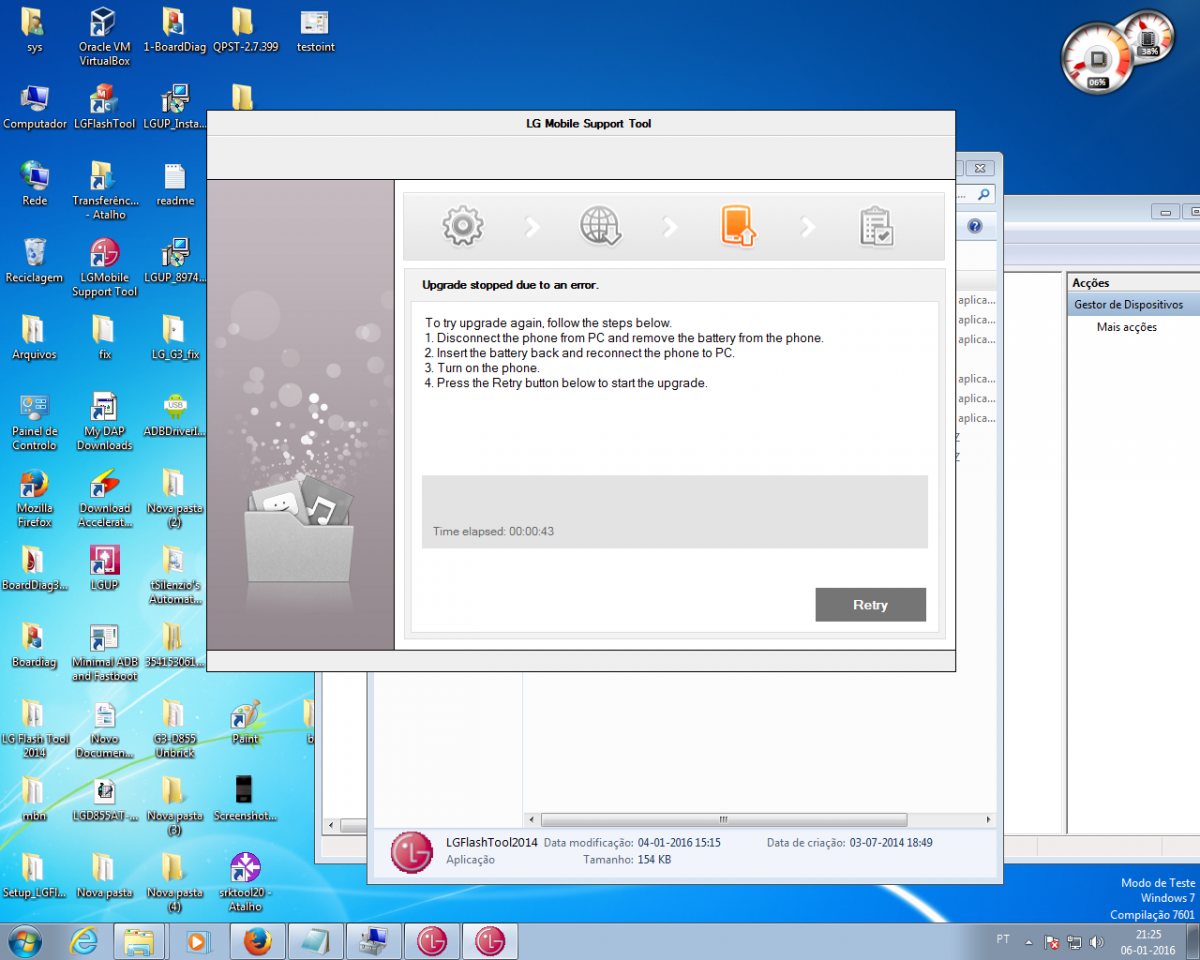Click the 'Time elapsed: 00:00:43' text

coord(493,531)
